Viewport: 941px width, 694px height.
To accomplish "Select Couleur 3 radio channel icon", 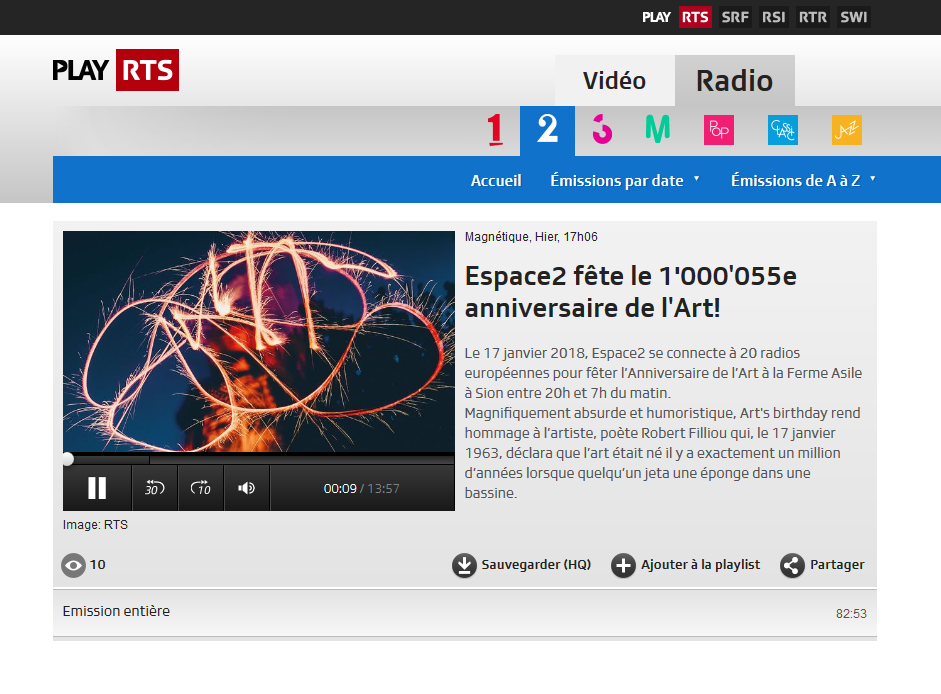I will click(x=602, y=130).
